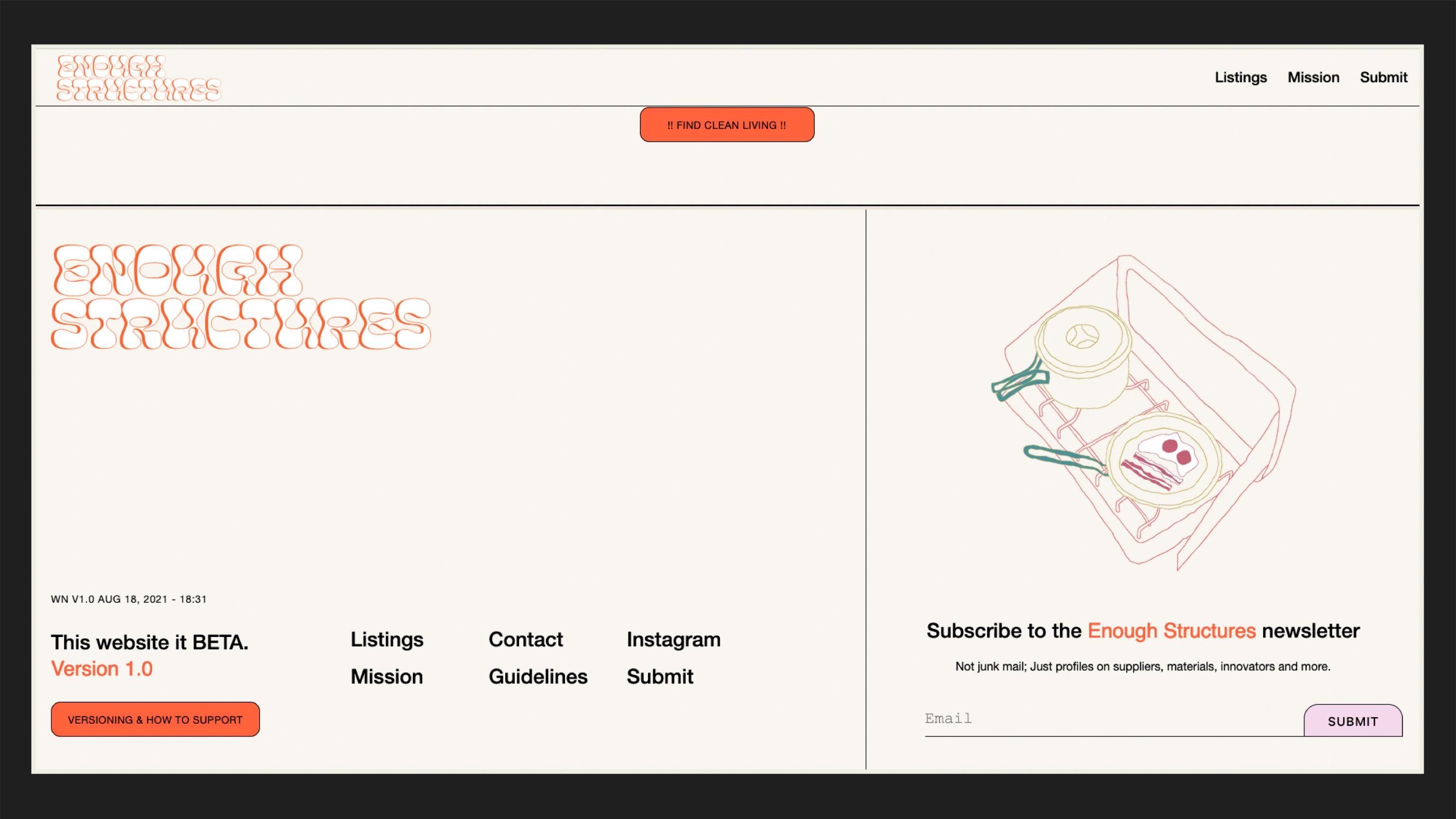This screenshot has width=1456, height=819.
Task: Click Versioning & How To Support button
Action: (155, 719)
